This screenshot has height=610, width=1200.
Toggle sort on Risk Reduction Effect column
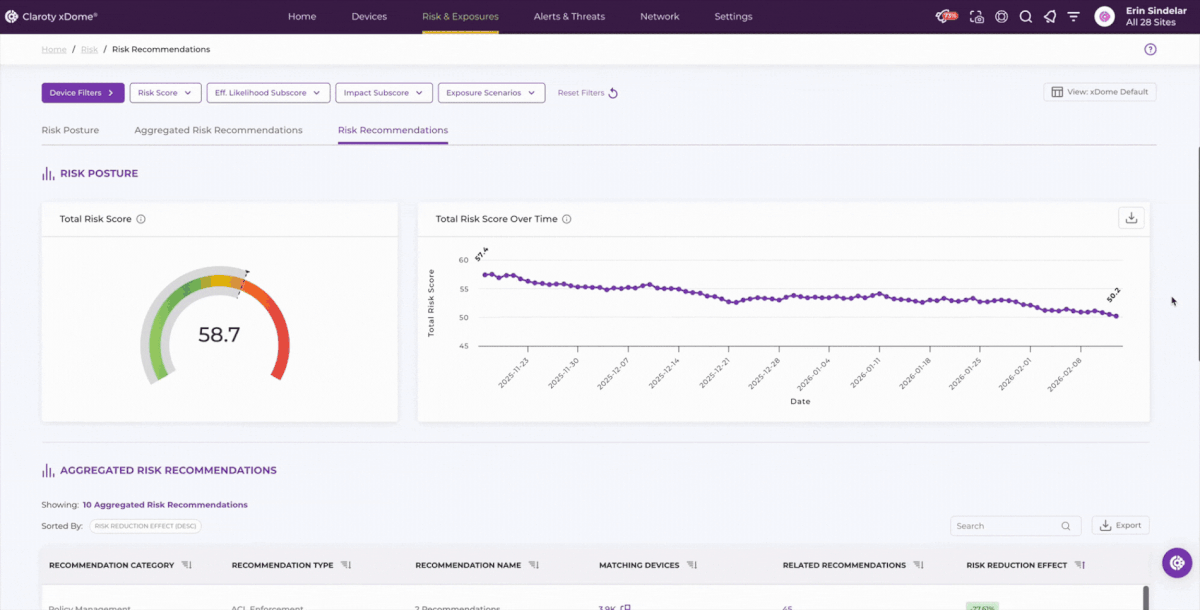coord(1079,565)
